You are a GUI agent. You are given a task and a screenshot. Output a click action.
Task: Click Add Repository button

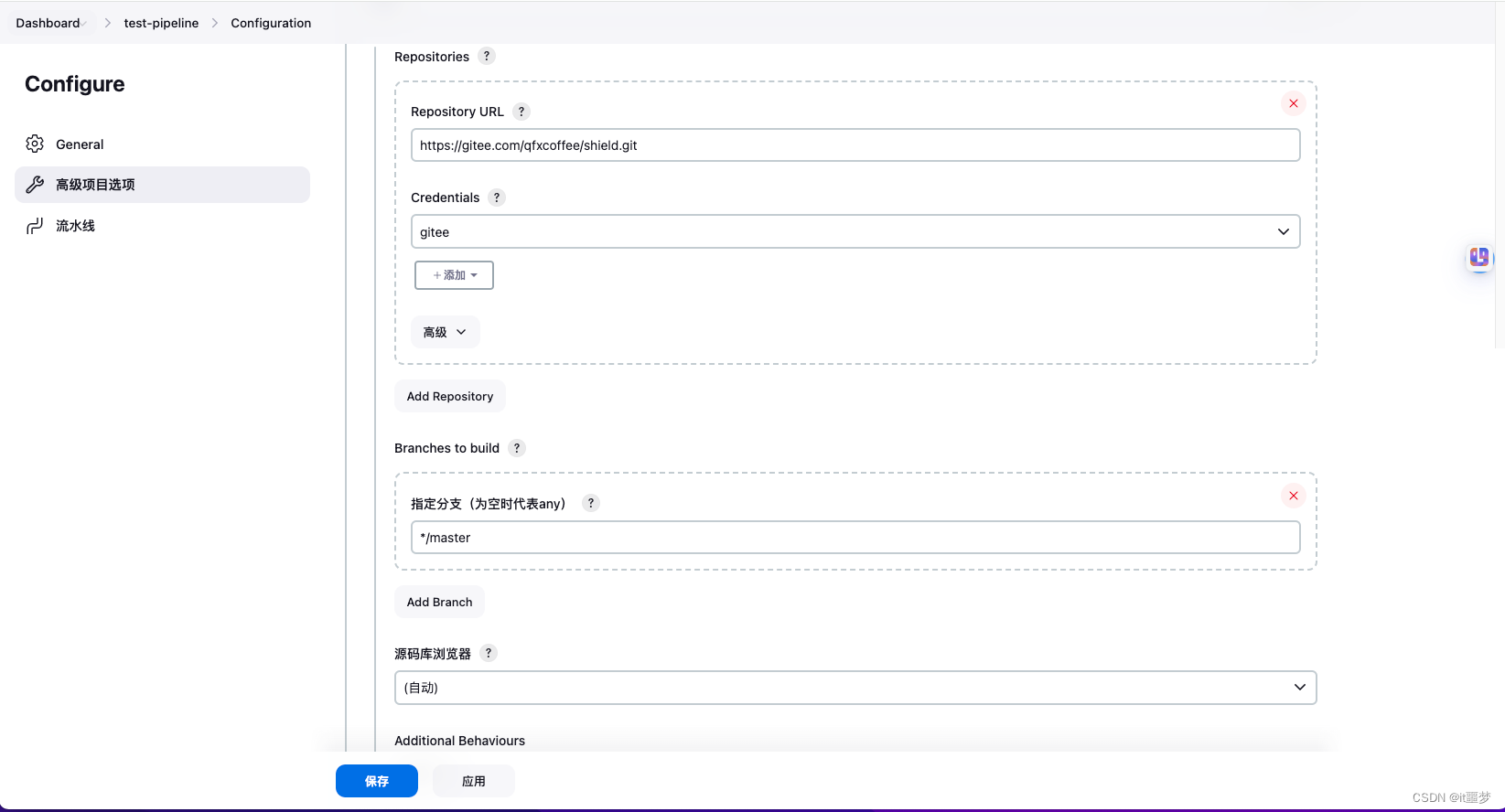coord(450,396)
